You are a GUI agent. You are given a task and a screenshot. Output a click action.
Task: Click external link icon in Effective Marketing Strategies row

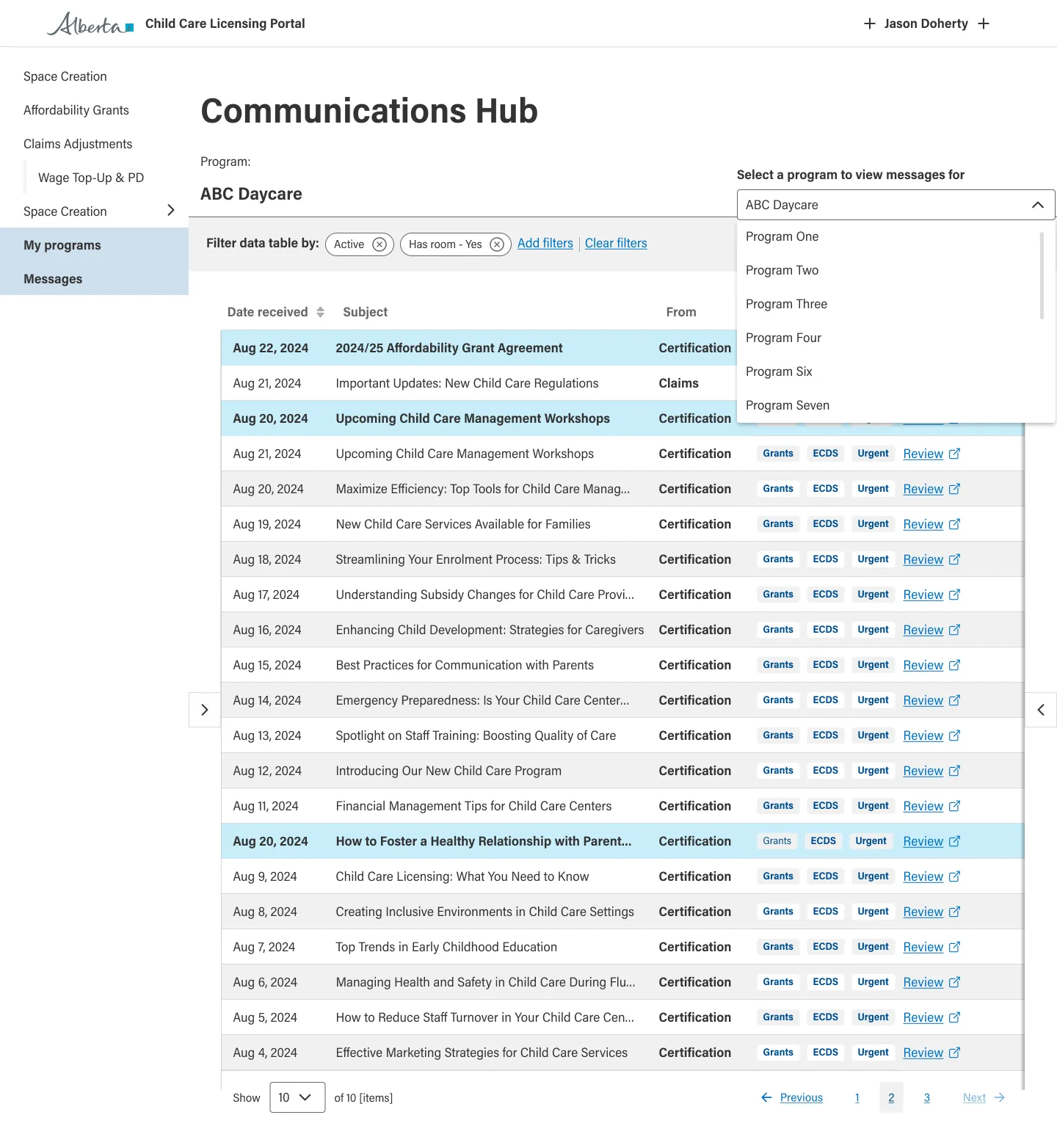pos(954,1053)
